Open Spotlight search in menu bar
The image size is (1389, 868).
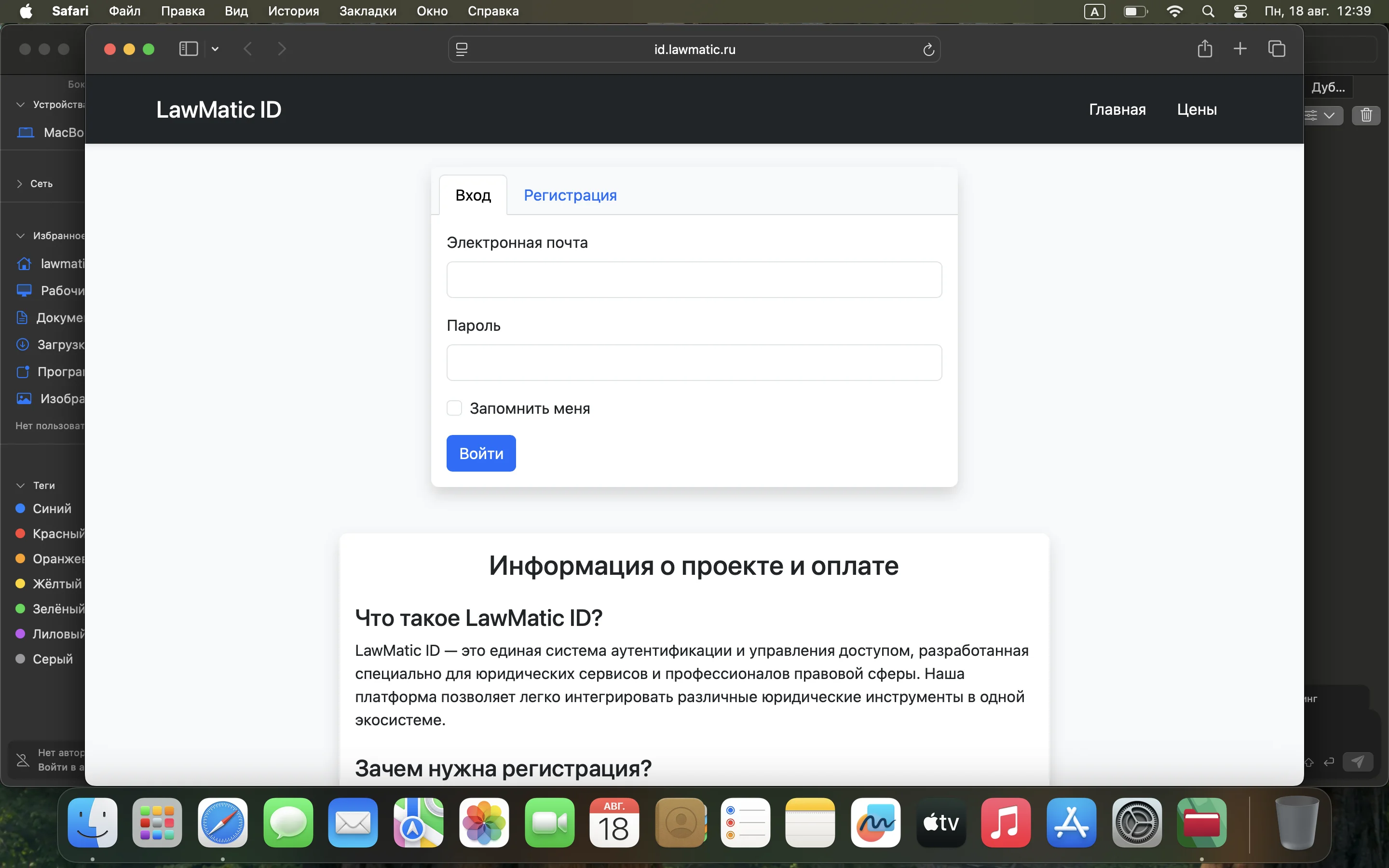[x=1208, y=11]
